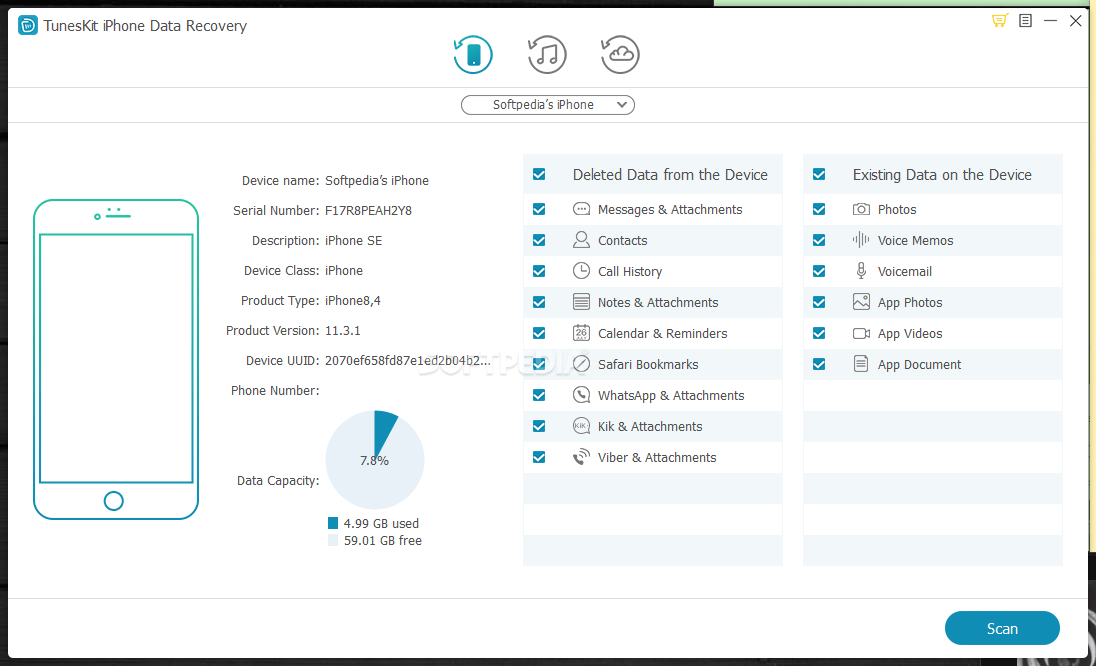The image size is (1096, 666).
Task: Start scanning with the Scan button
Action: point(1001,628)
